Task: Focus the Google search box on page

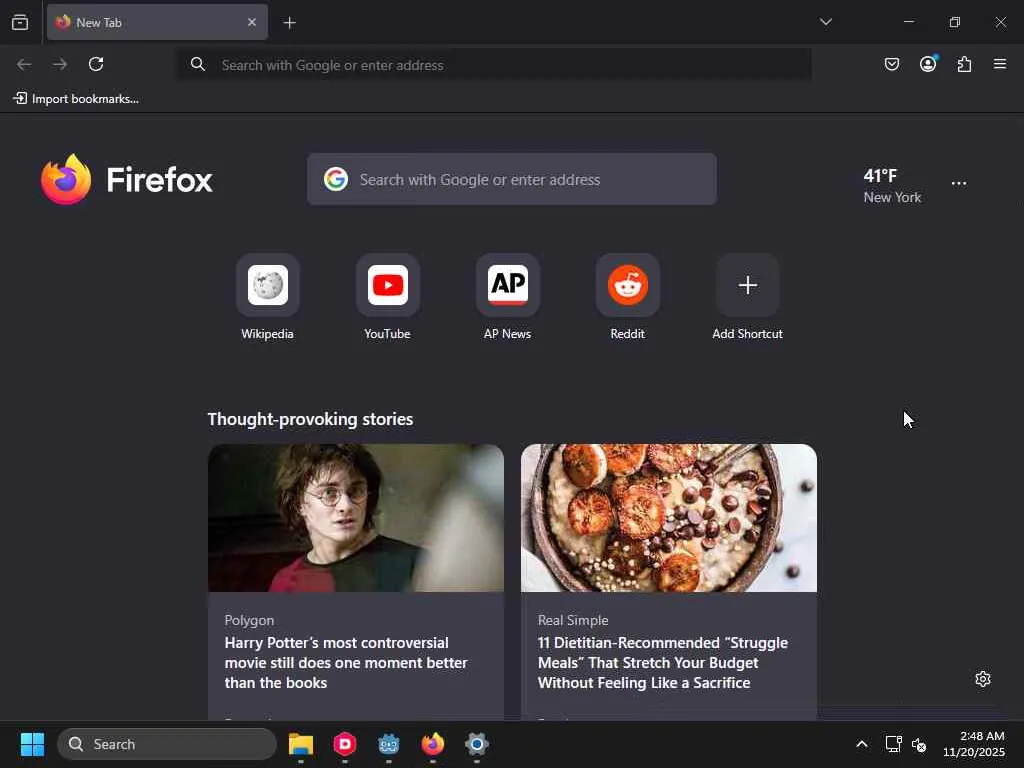Action: [512, 179]
